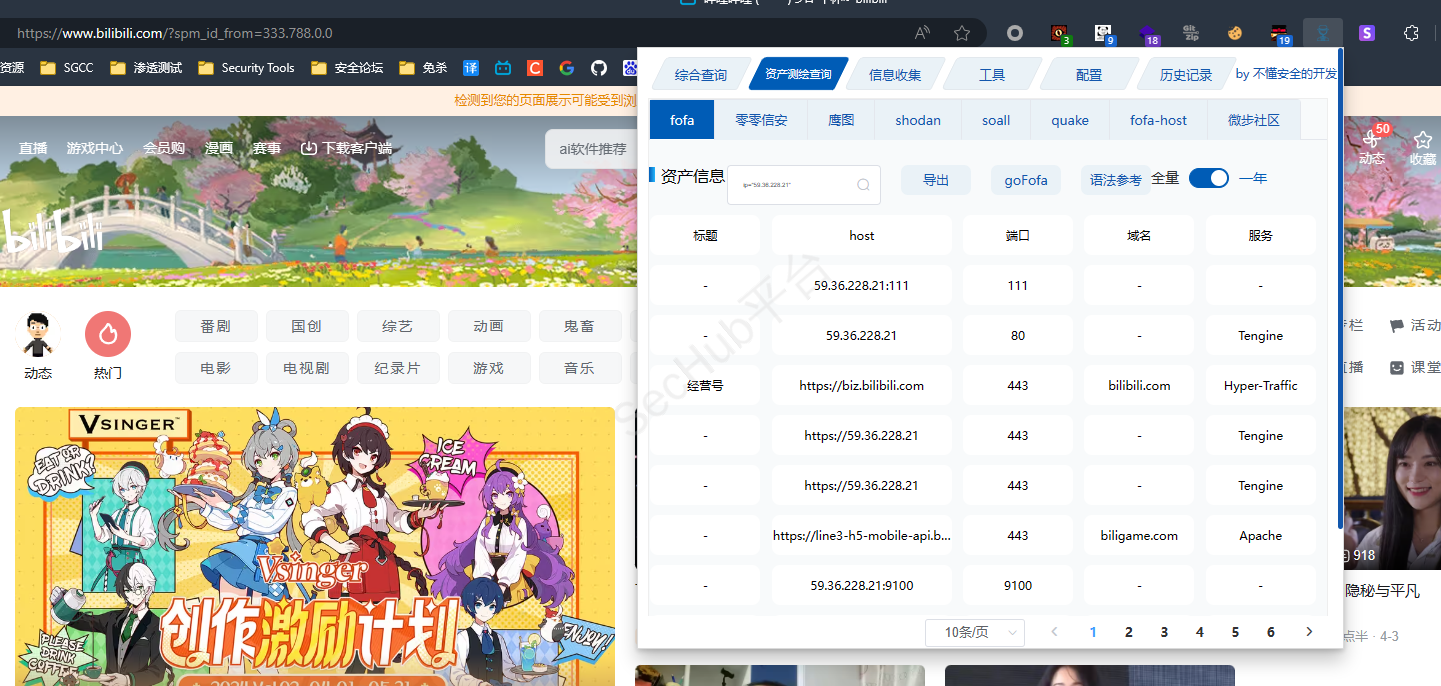Click the favorite star in the address bar

[x=961, y=33]
